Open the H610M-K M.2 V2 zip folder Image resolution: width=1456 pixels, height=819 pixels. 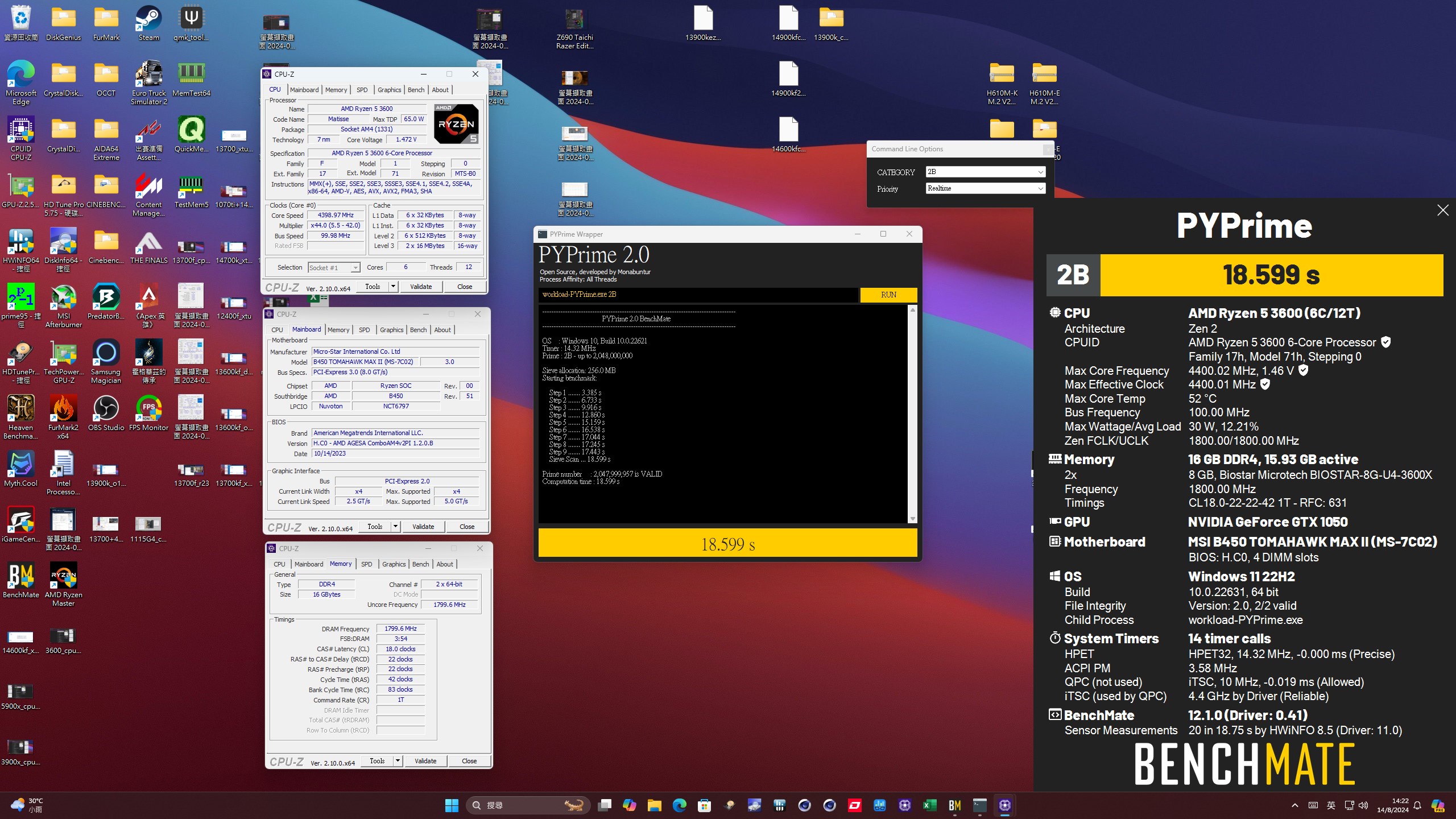coord(1002,83)
